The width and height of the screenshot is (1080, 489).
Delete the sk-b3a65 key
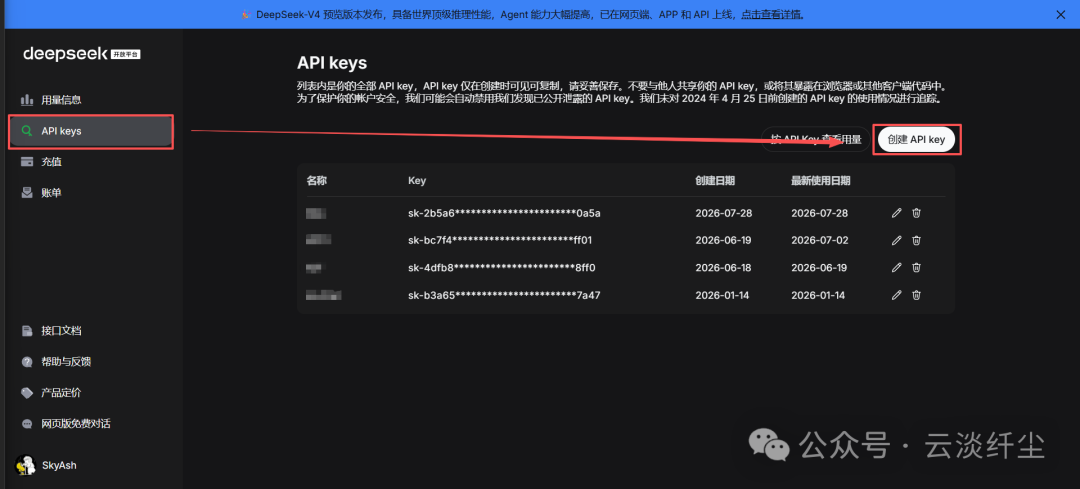pos(916,295)
